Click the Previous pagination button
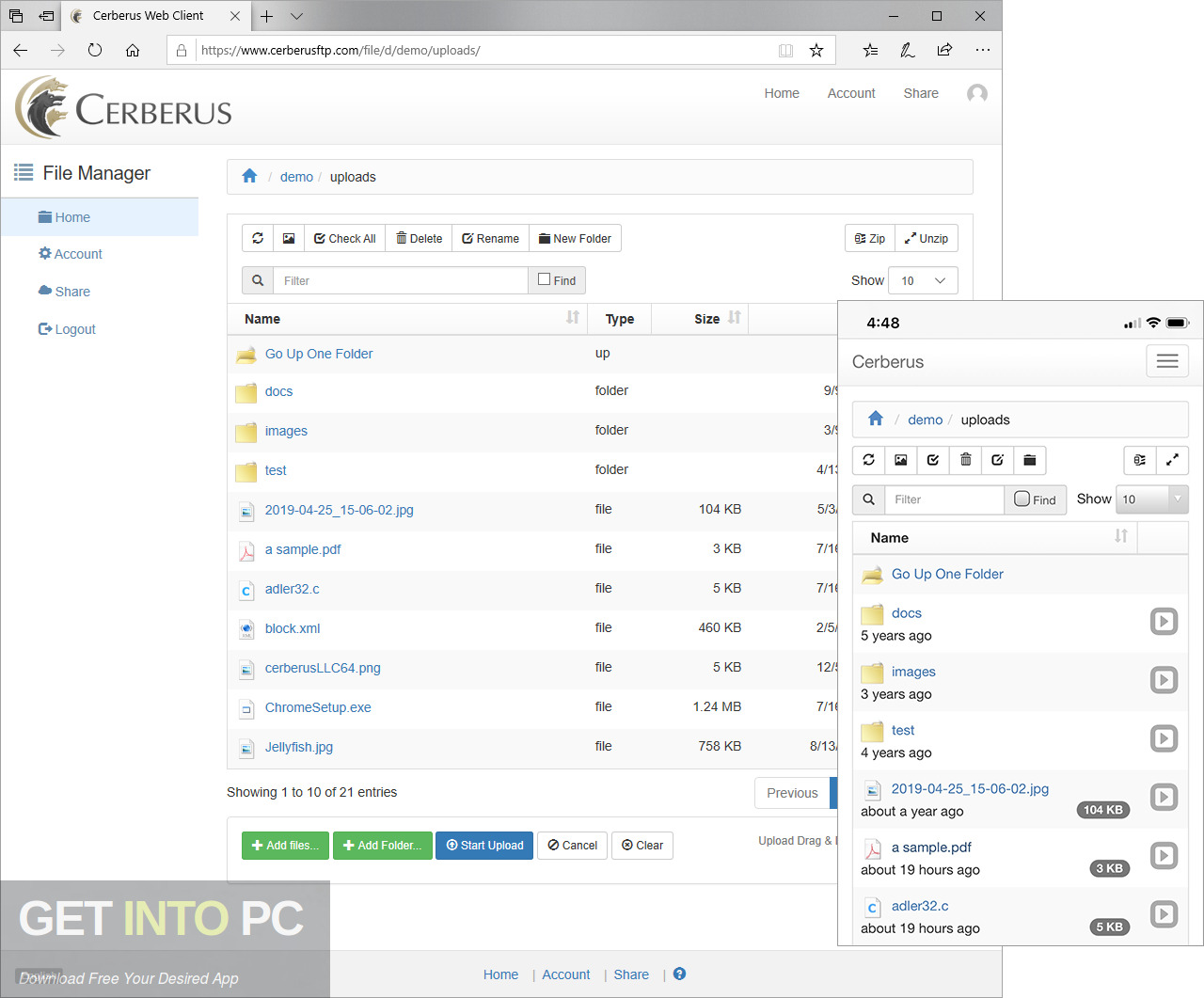 [792, 793]
